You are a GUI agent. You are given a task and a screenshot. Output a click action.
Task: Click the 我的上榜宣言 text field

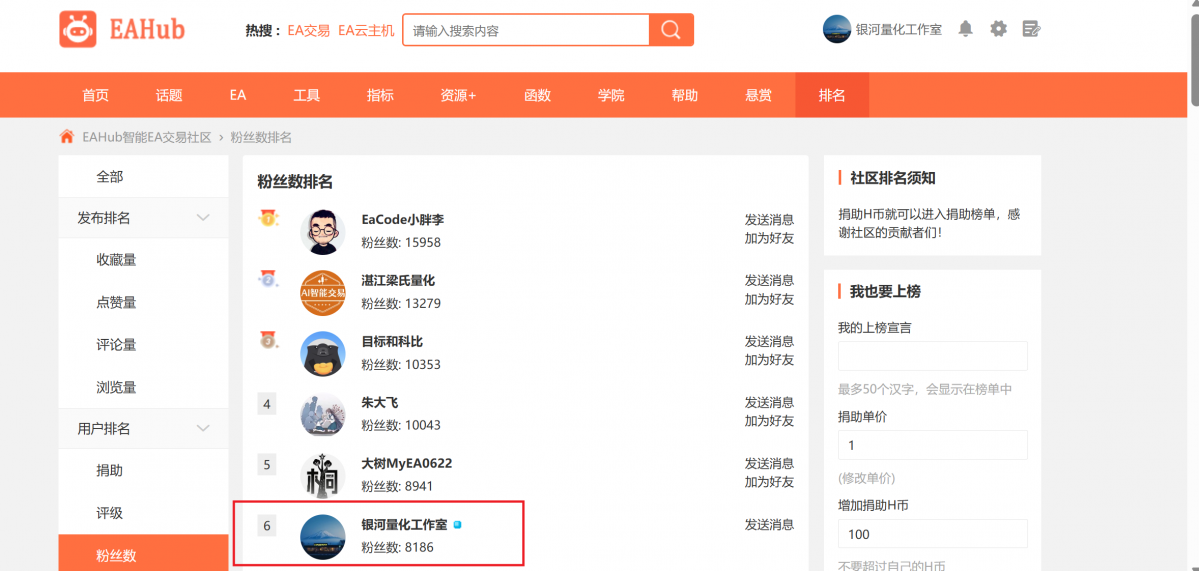point(933,356)
